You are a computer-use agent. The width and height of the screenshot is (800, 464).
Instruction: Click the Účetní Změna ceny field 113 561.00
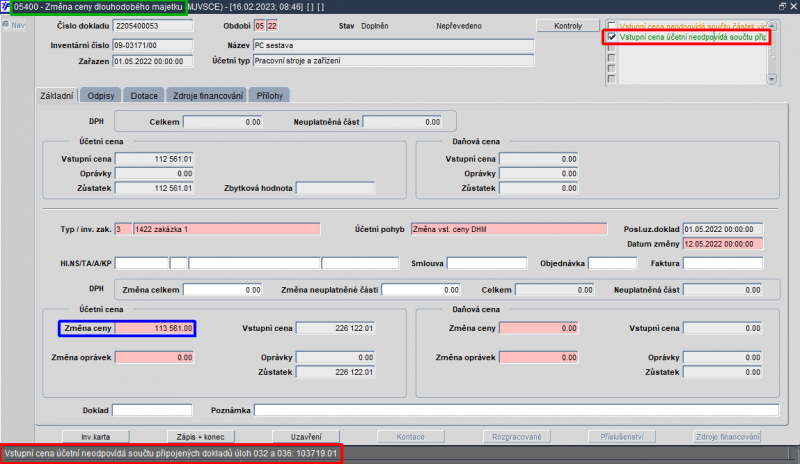point(155,328)
